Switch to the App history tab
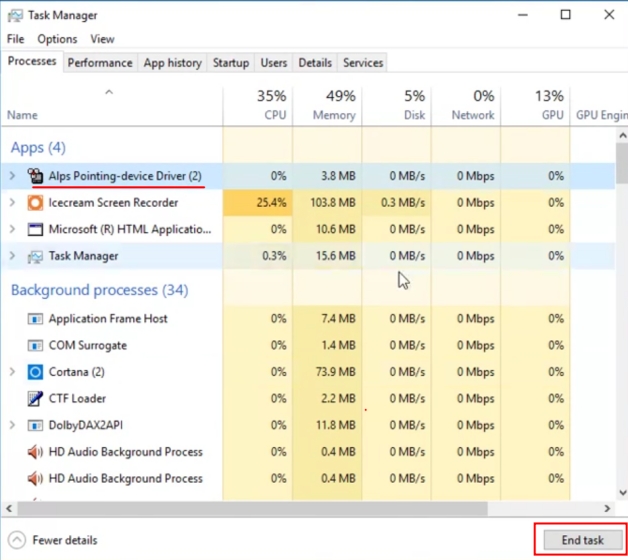This screenshot has width=628, height=560. [173, 63]
